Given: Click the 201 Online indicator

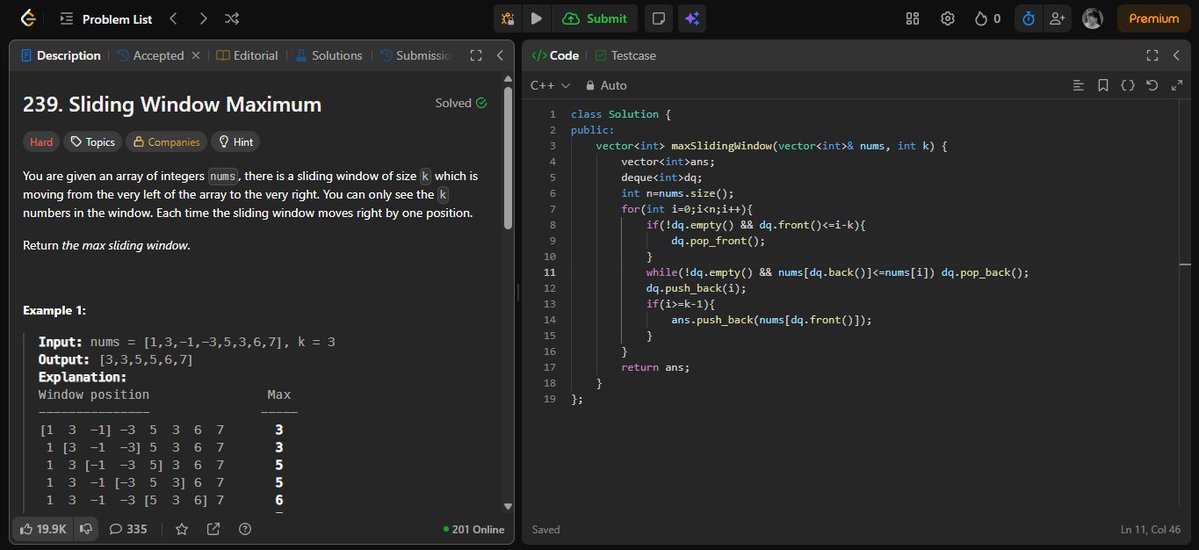Looking at the screenshot, I should point(474,529).
